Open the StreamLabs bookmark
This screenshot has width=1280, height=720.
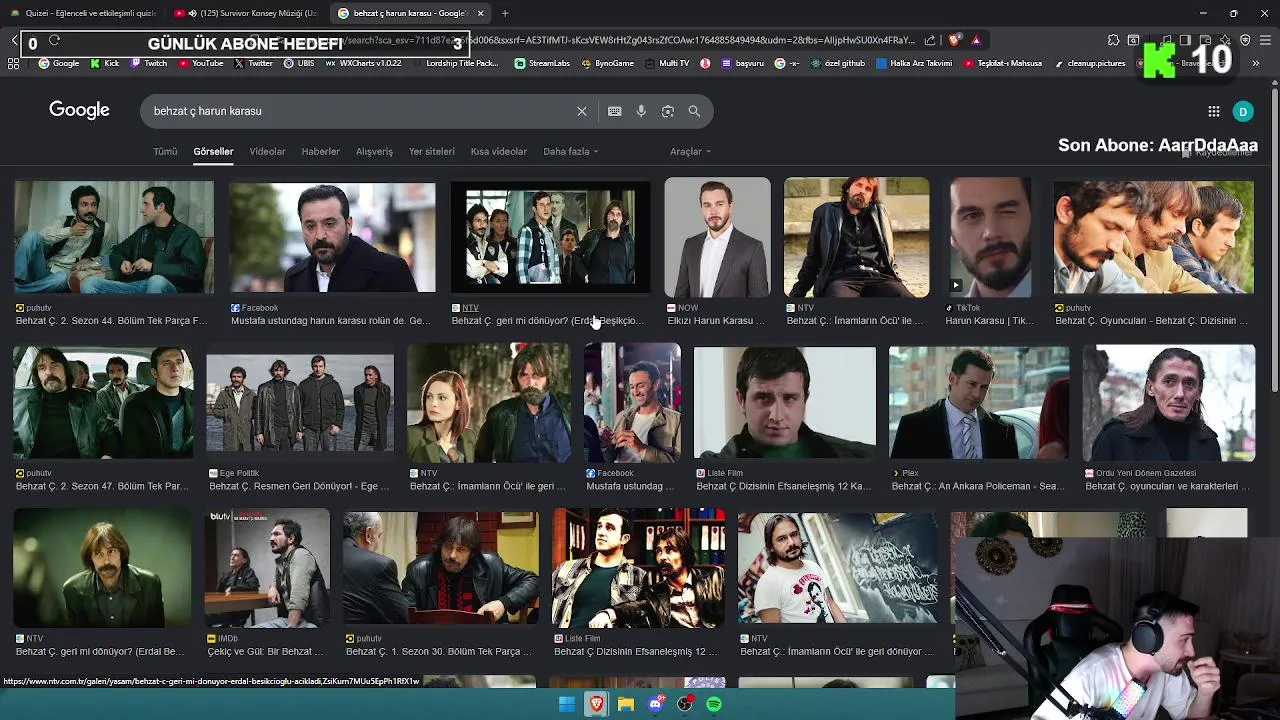click(541, 63)
